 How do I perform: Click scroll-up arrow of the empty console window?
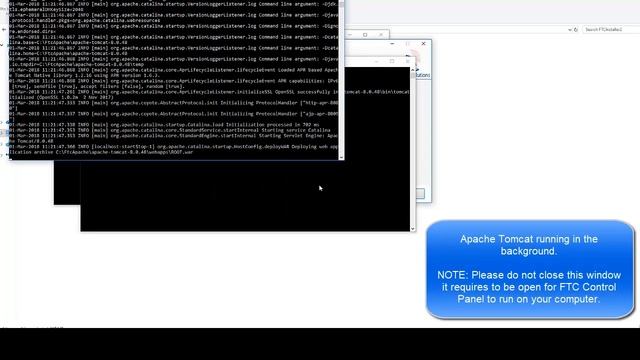tap(413, 70)
